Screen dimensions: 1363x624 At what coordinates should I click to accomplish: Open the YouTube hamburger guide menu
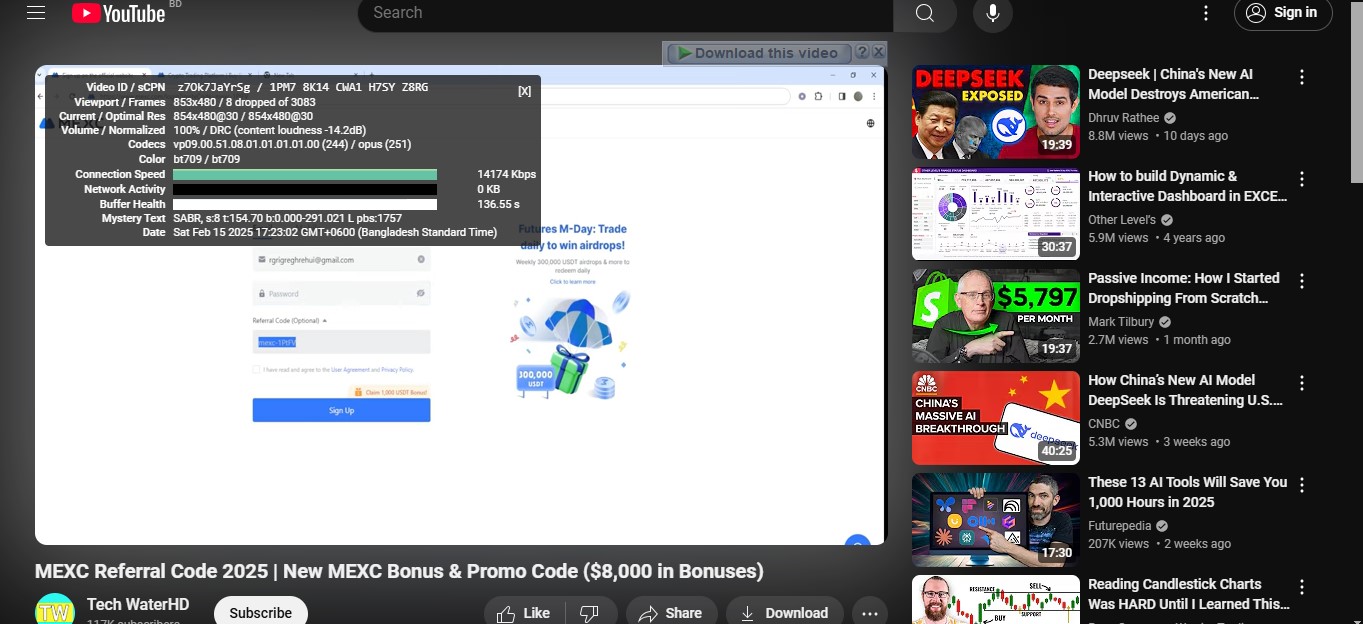(x=36, y=13)
